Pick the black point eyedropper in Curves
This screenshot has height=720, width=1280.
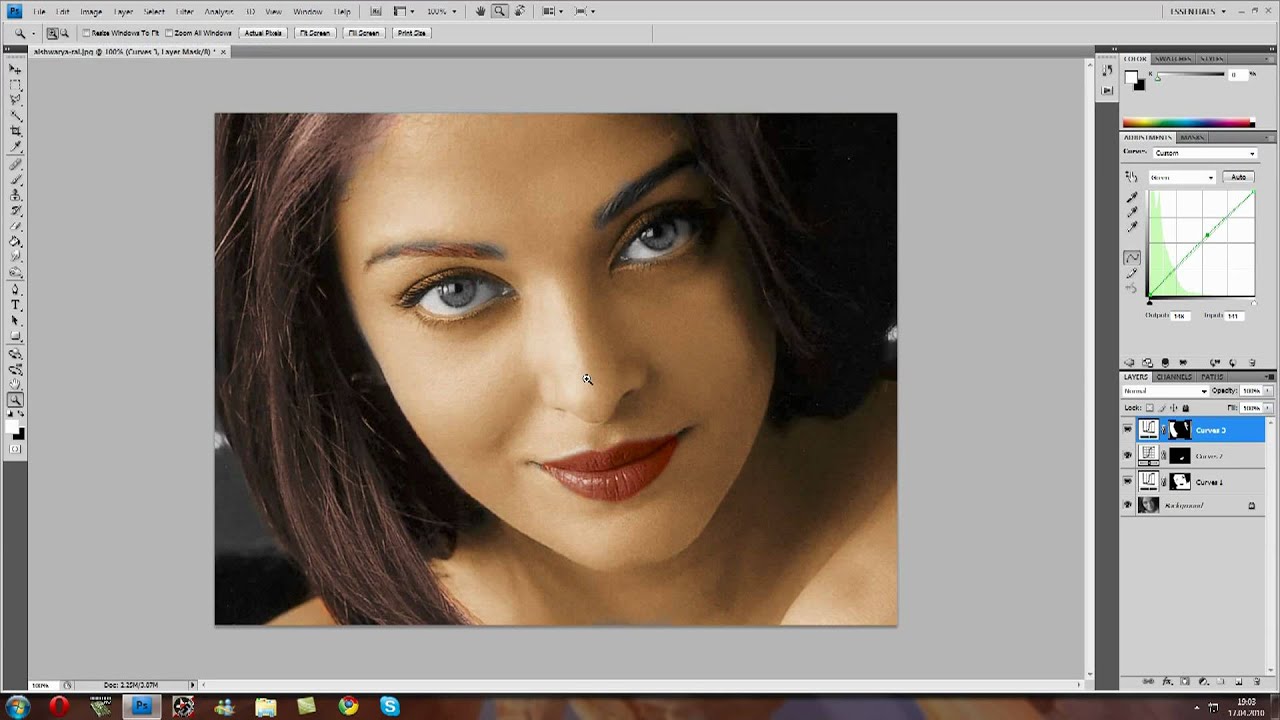(x=1132, y=197)
